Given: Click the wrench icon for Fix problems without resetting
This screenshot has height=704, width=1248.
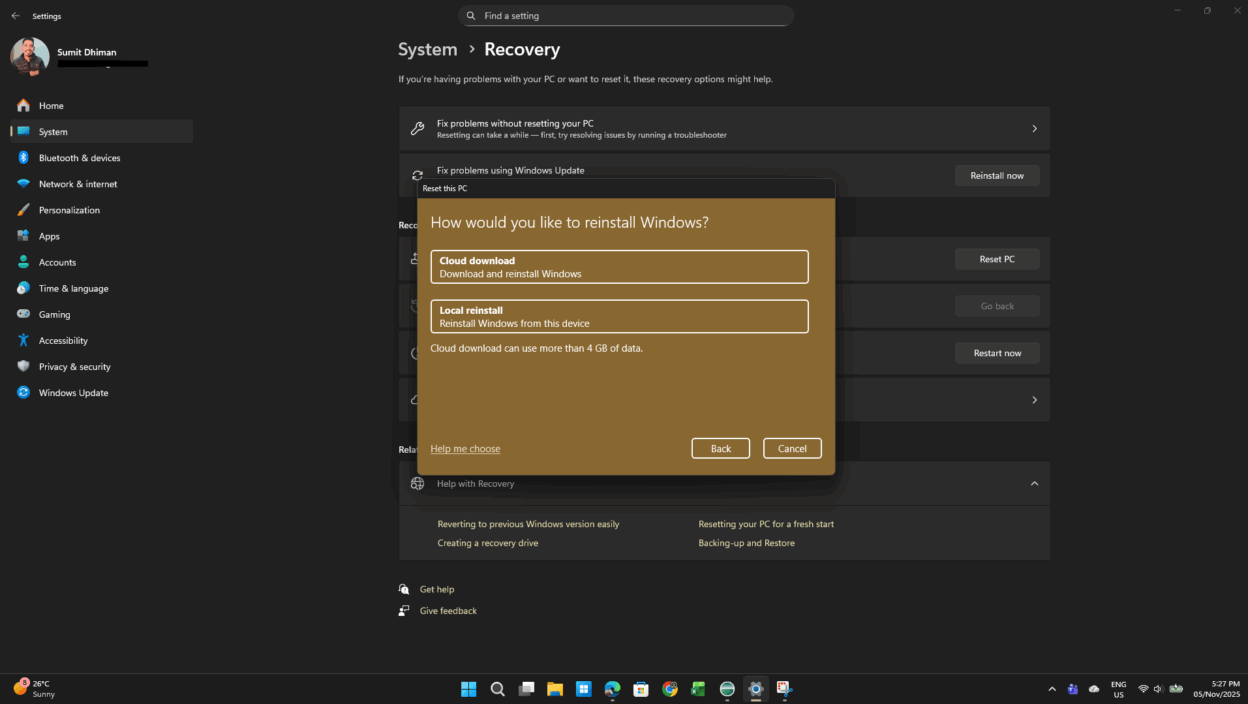Looking at the screenshot, I should click(x=417, y=128).
